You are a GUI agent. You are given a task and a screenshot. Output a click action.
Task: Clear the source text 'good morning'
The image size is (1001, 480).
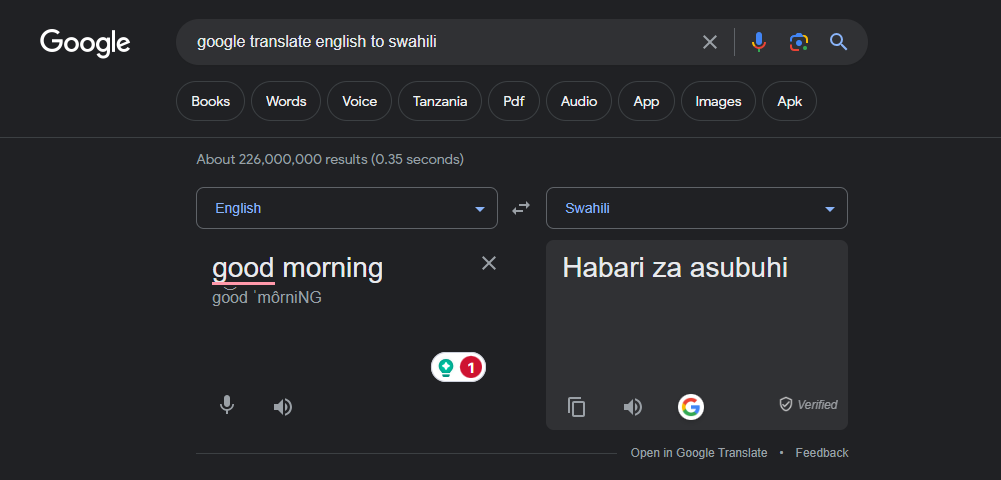coord(489,263)
